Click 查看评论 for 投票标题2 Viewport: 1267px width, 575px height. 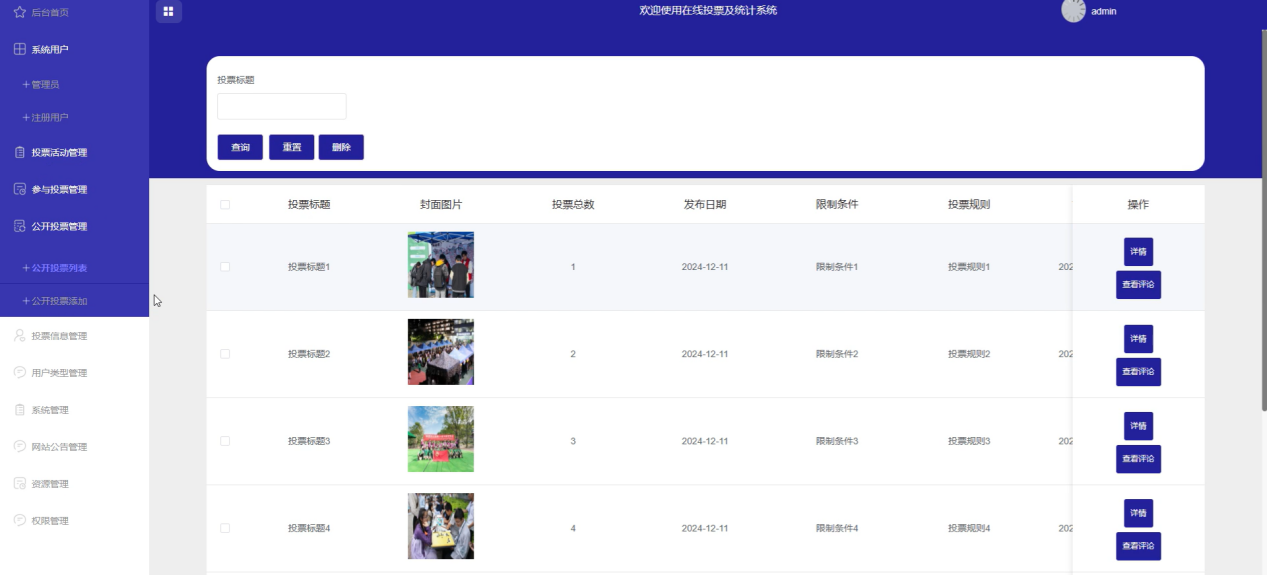(x=1138, y=372)
